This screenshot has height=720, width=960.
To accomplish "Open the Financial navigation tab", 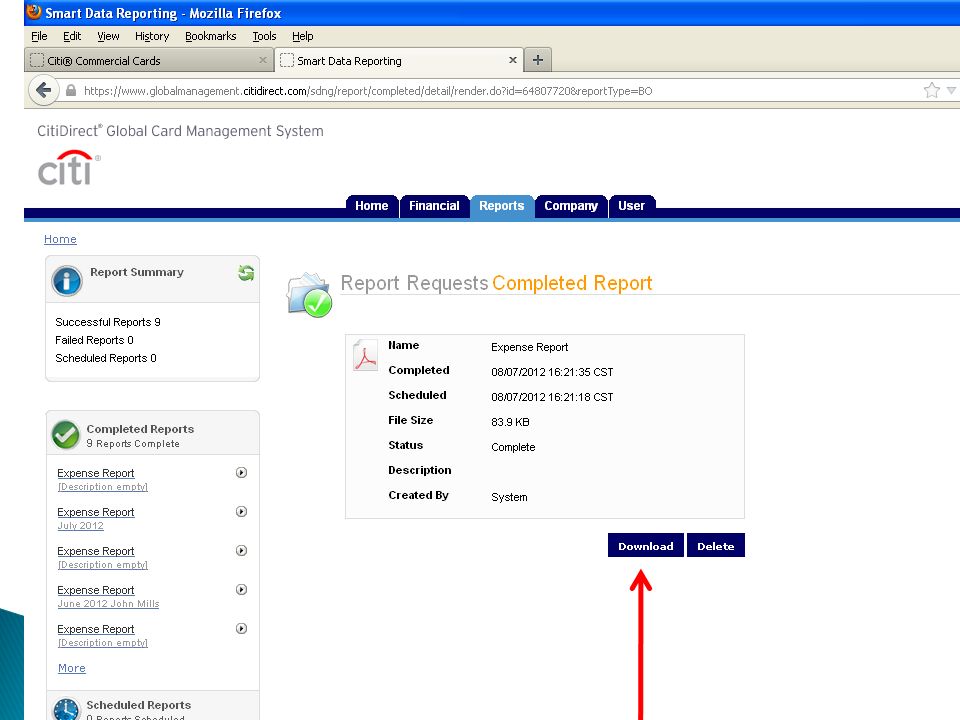I will 434,206.
